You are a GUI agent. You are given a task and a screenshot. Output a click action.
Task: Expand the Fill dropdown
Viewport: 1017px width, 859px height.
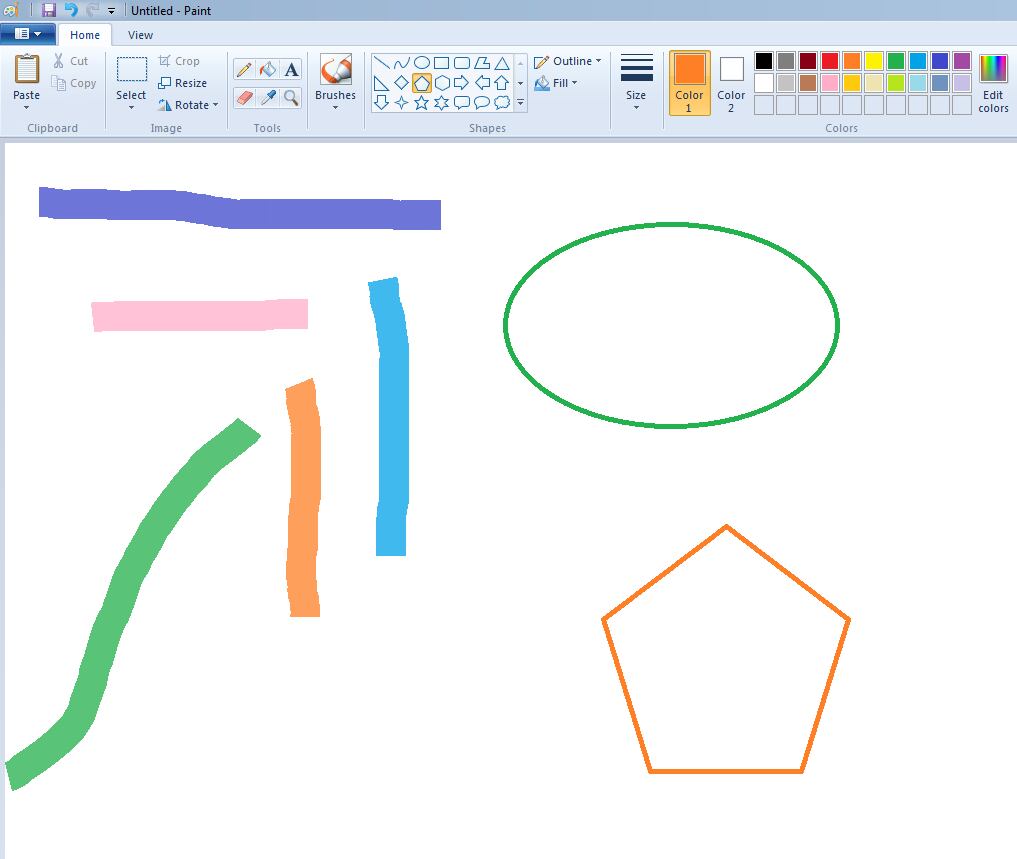click(557, 83)
